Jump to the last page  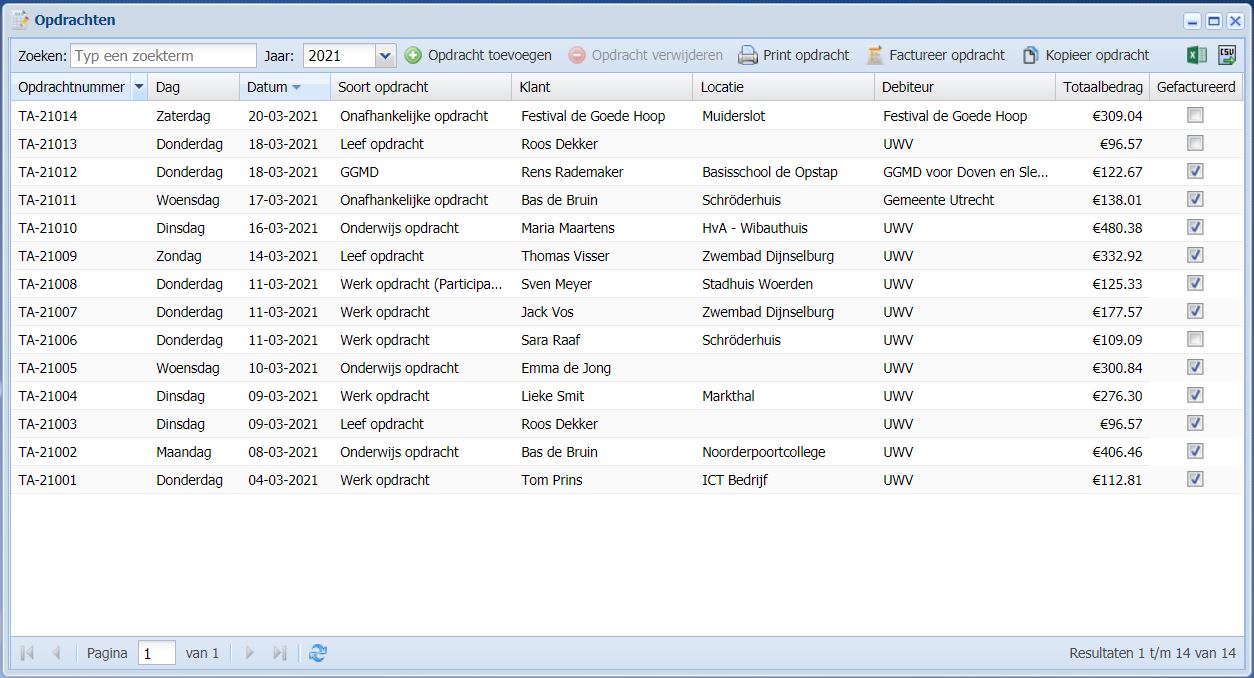pyautogui.click(x=280, y=653)
